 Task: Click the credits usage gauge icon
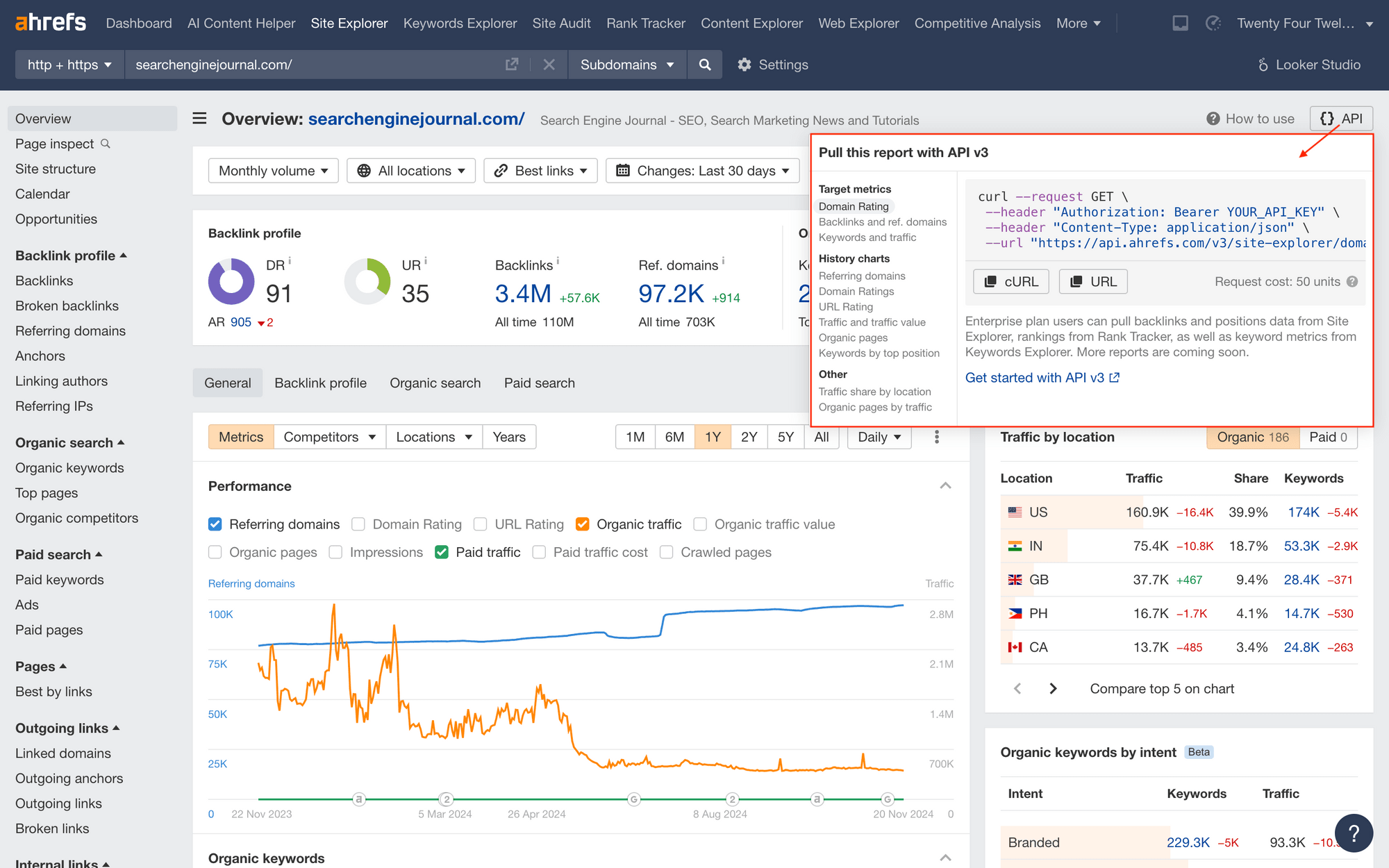[1213, 24]
